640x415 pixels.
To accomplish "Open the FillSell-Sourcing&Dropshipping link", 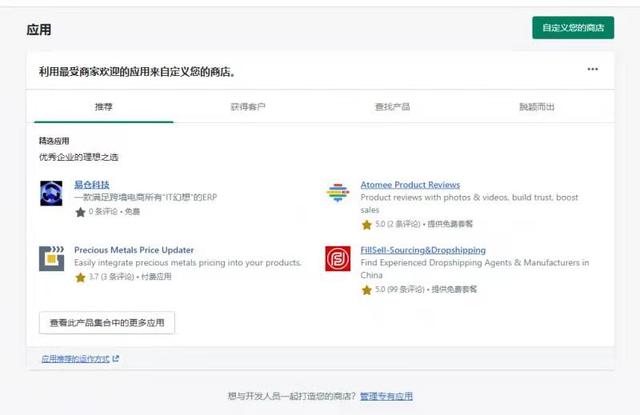I will click(x=423, y=250).
